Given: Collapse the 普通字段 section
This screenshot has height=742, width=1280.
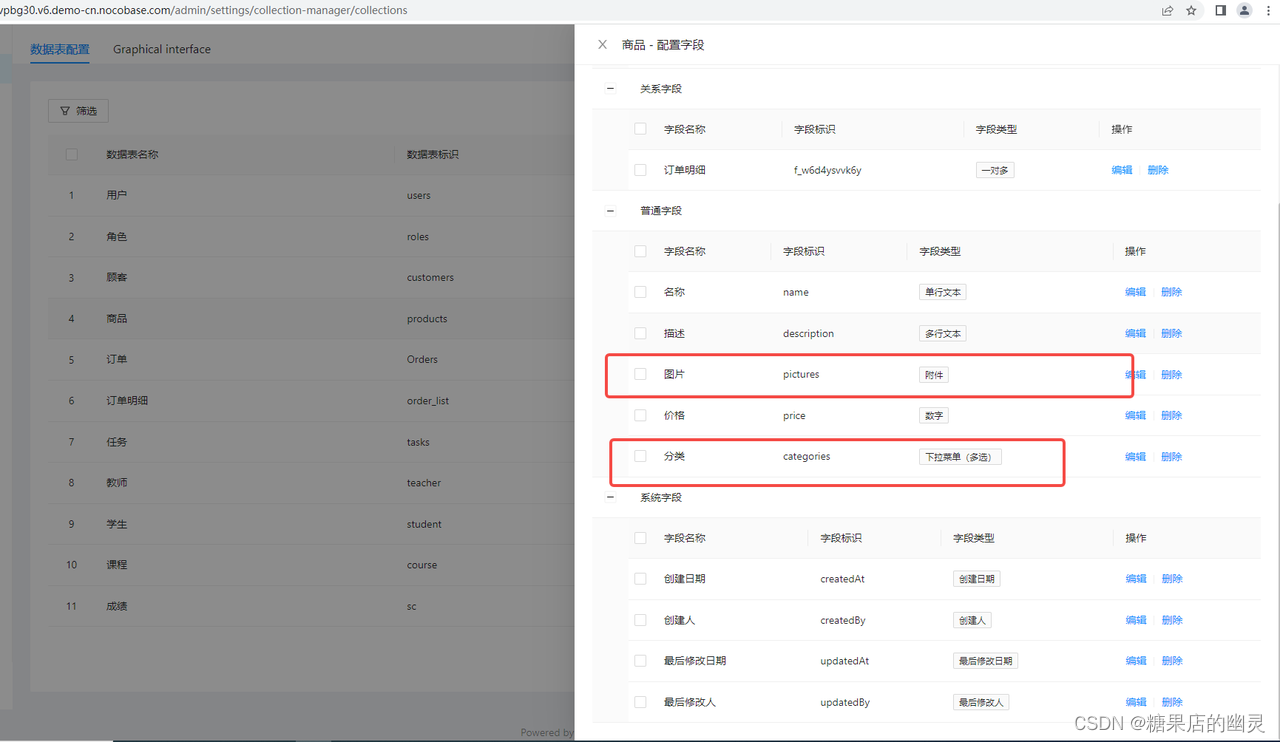Looking at the screenshot, I should pos(610,210).
